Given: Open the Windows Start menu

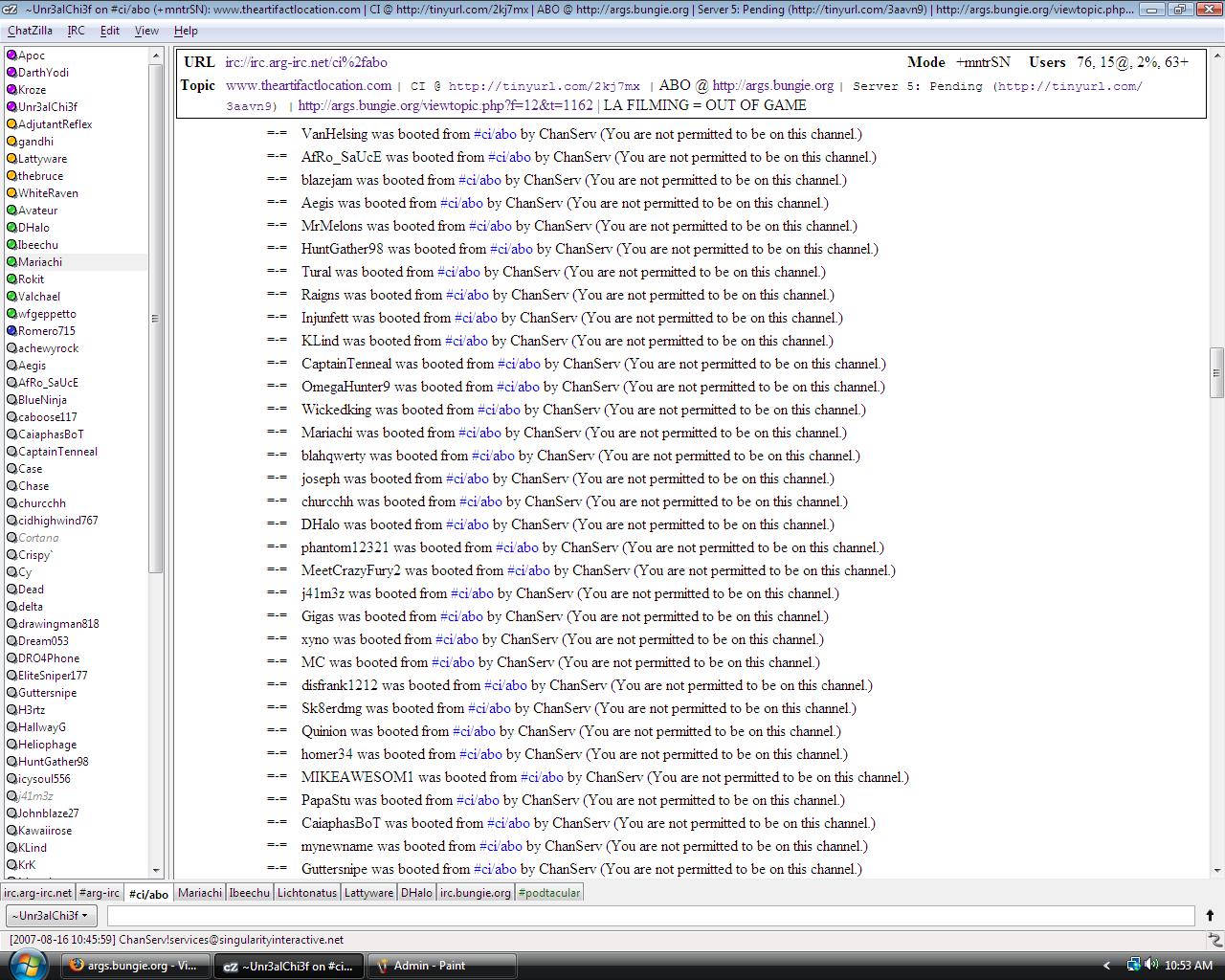Looking at the screenshot, I should click(26, 965).
